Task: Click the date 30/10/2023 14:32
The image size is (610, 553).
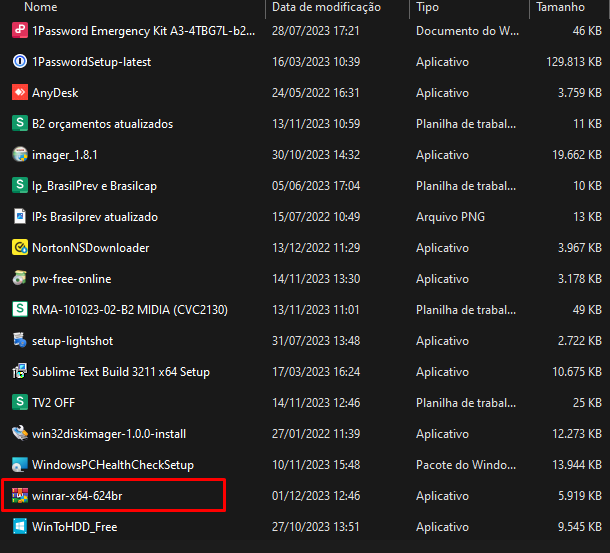Action: (316, 155)
